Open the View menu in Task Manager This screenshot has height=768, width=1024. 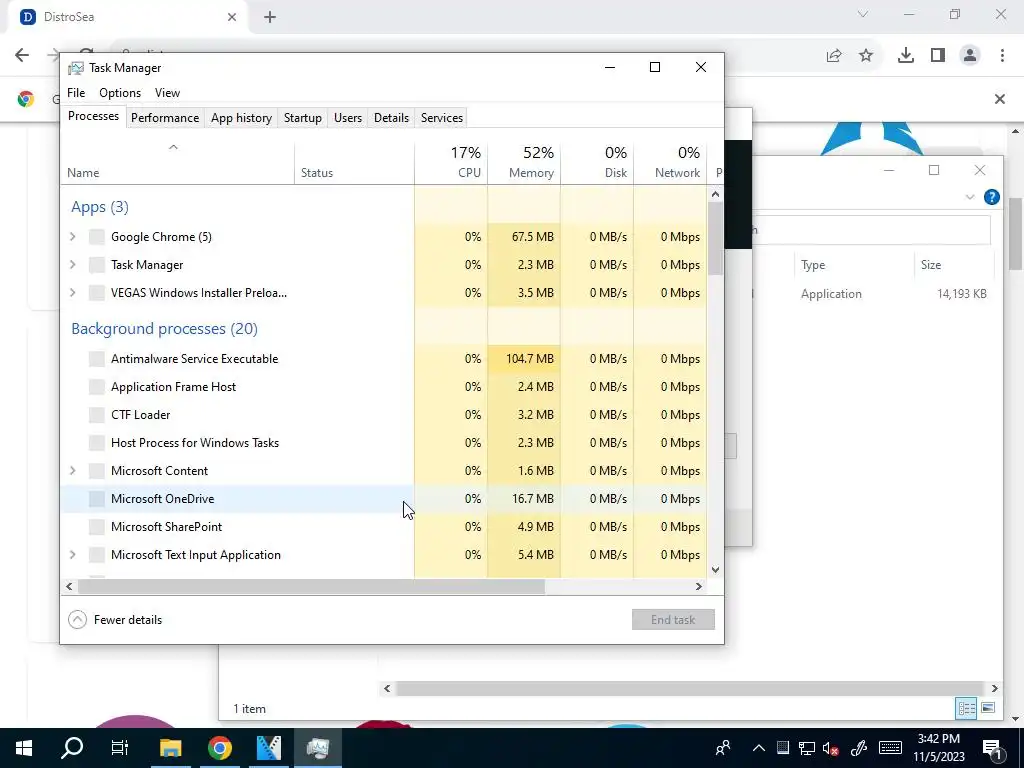(167, 93)
